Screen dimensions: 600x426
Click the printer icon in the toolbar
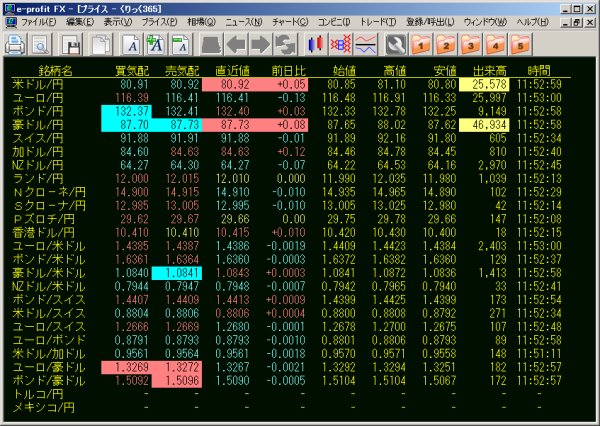click(x=15, y=45)
